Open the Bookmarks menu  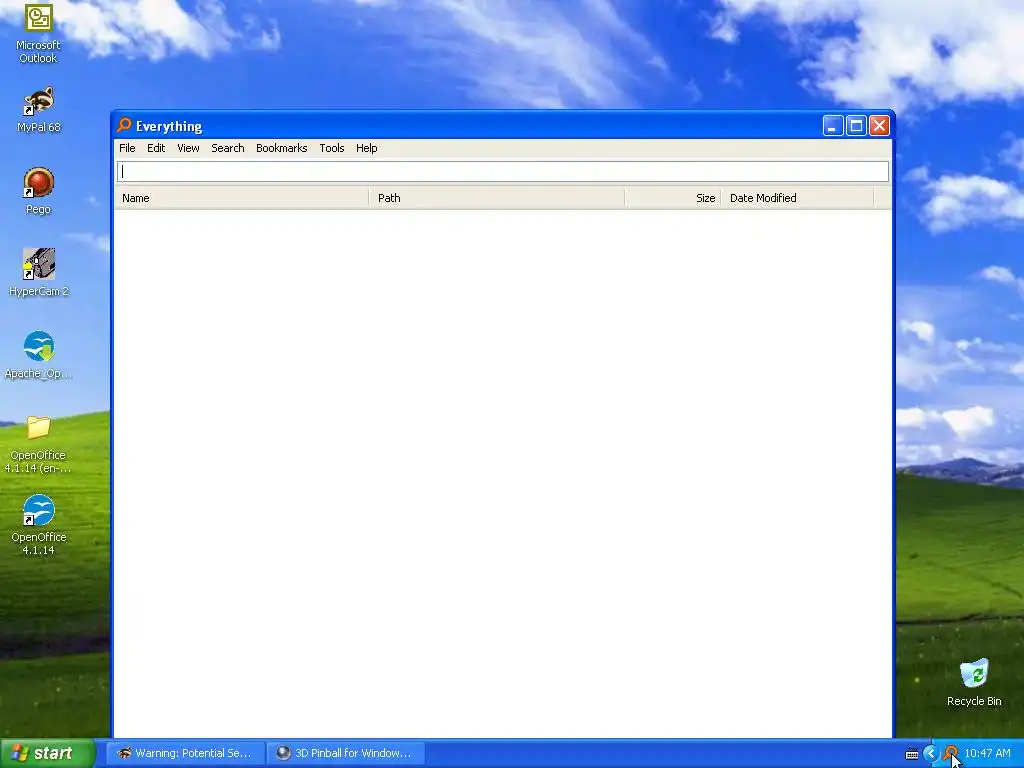[x=281, y=148]
